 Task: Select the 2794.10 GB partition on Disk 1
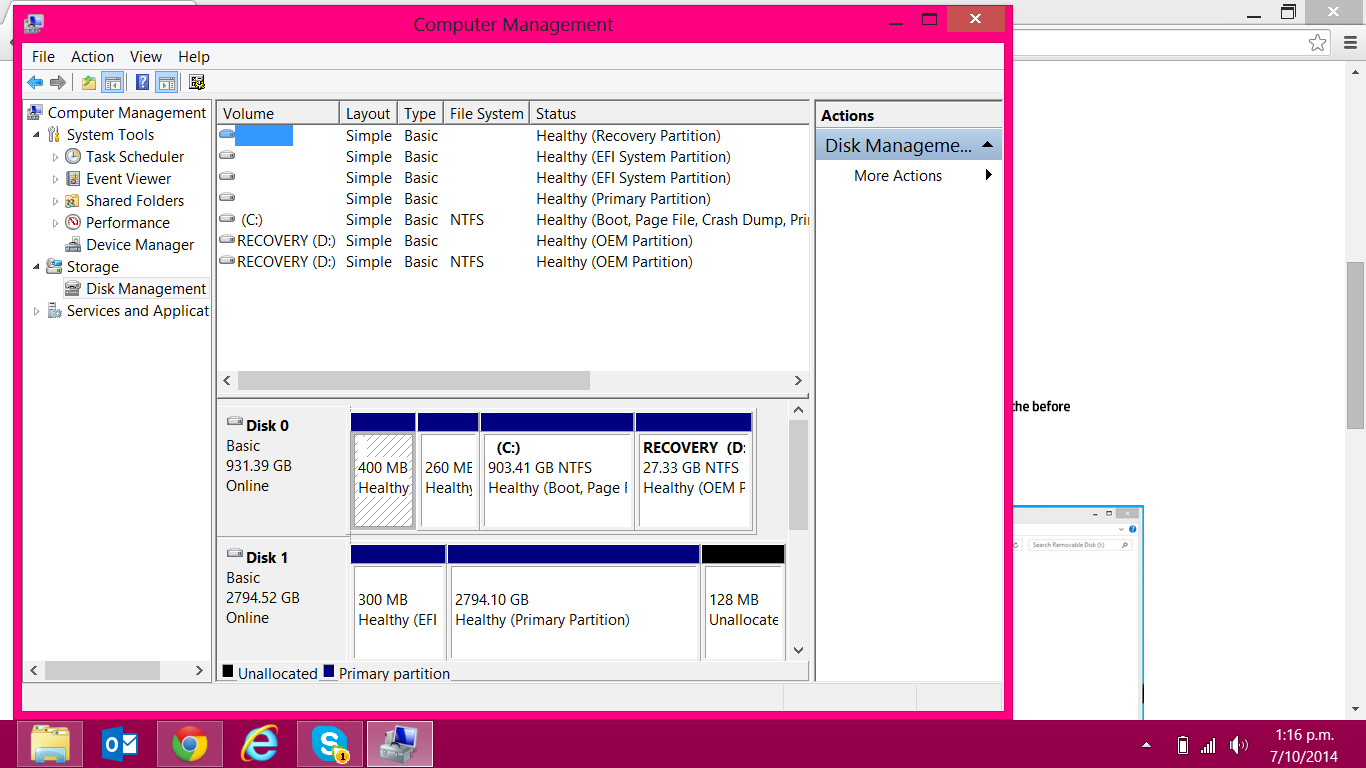coord(573,610)
